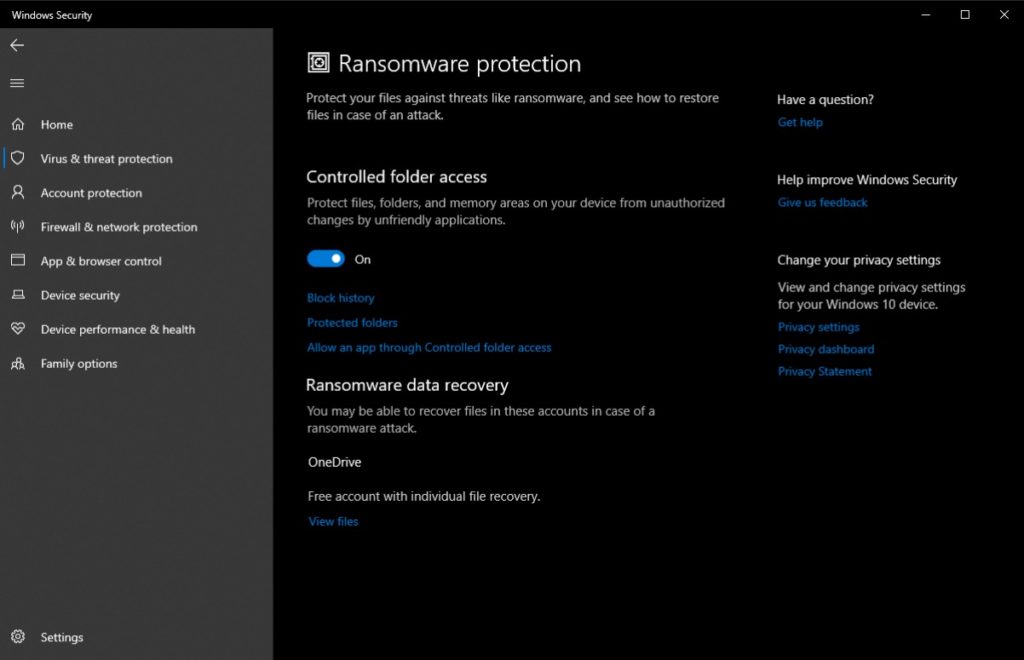Open Get help
This screenshot has width=1024, height=660.
click(799, 122)
